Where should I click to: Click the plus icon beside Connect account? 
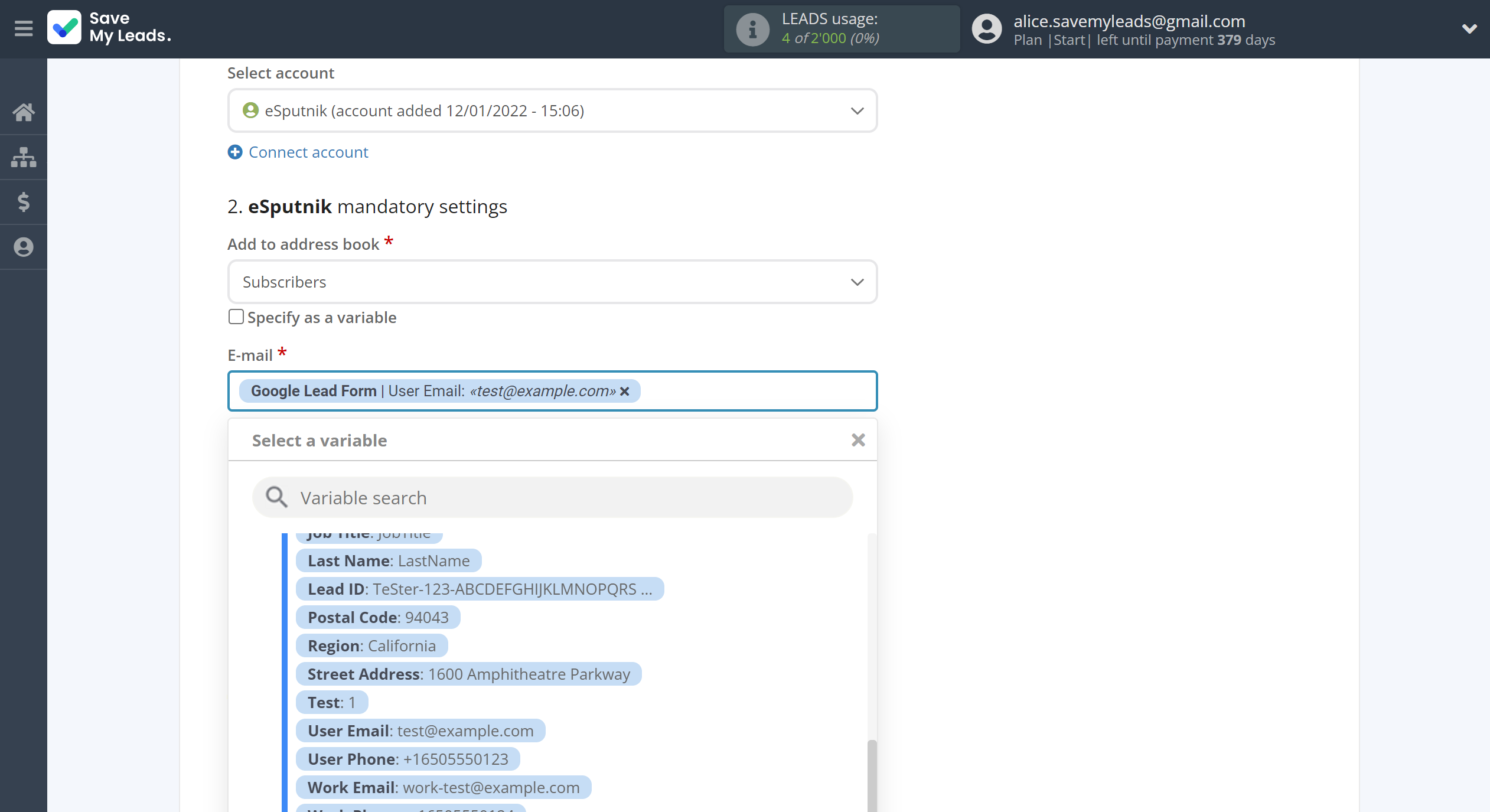click(235, 152)
